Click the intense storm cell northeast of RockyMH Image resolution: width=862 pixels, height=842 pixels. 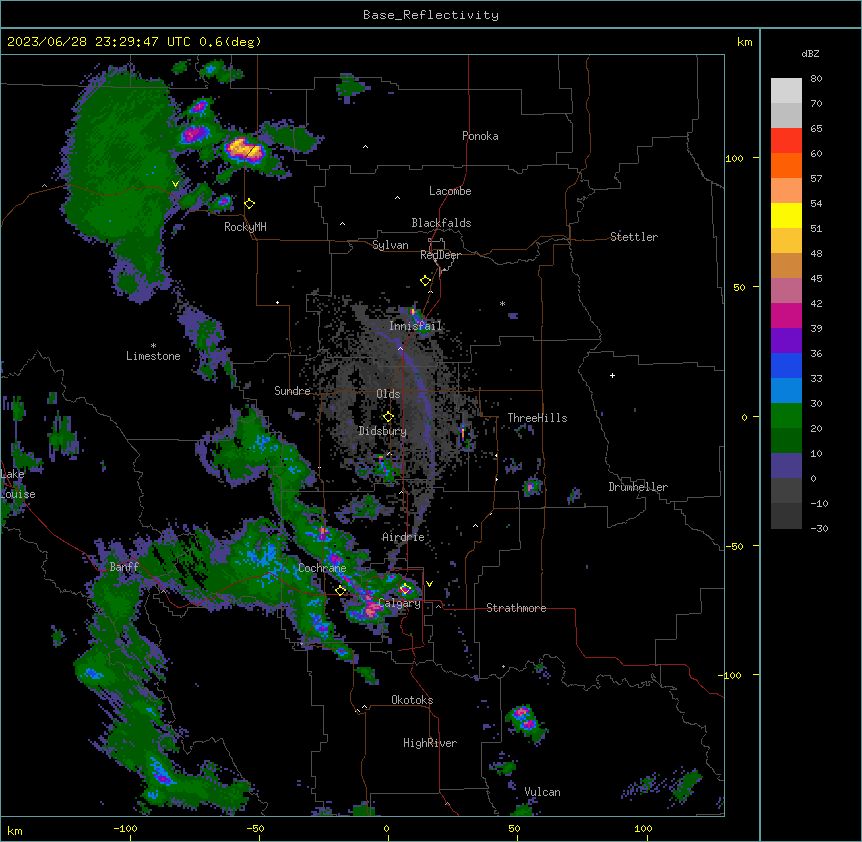tap(244, 149)
